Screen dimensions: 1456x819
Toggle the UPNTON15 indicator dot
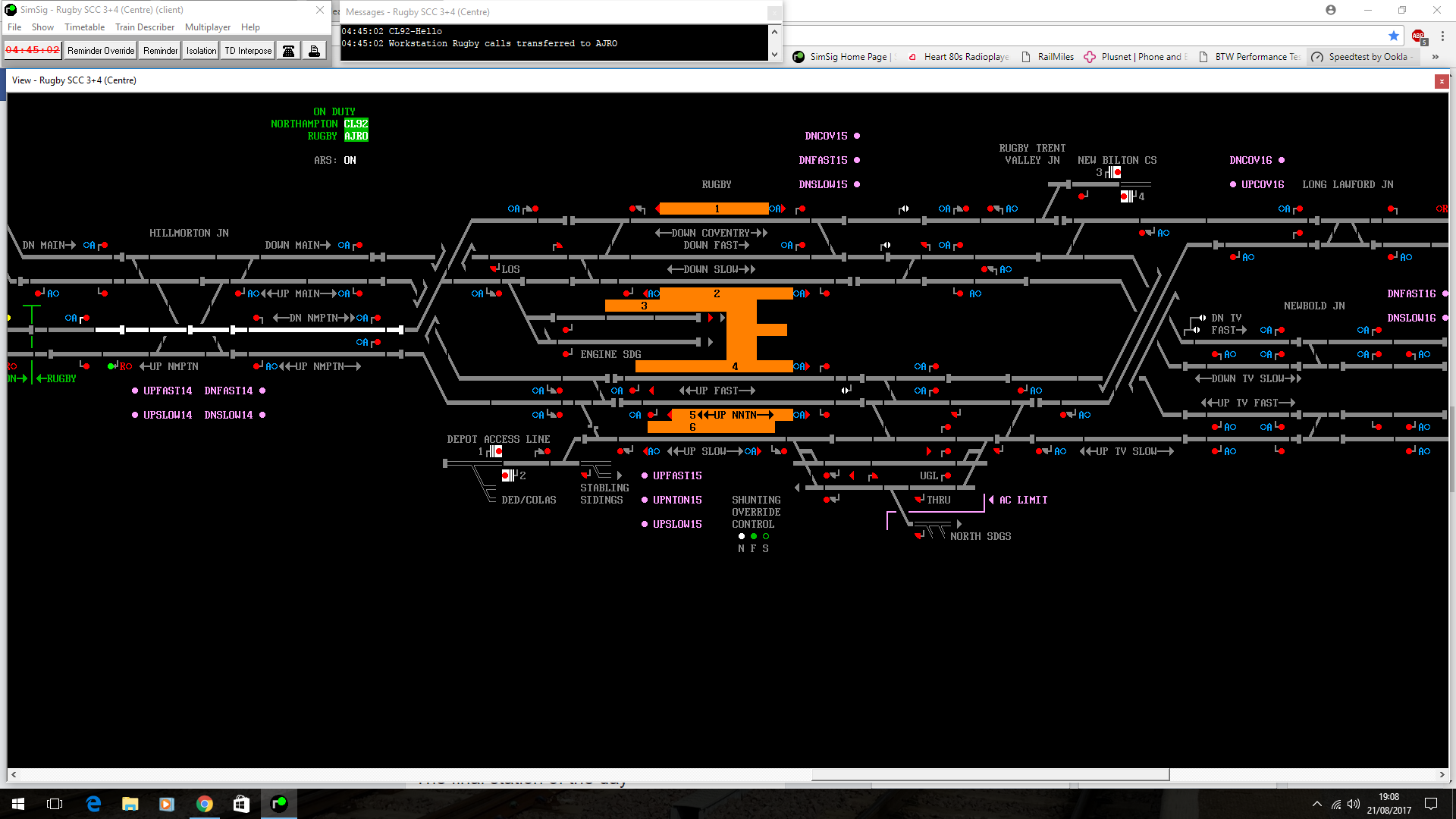pos(645,500)
